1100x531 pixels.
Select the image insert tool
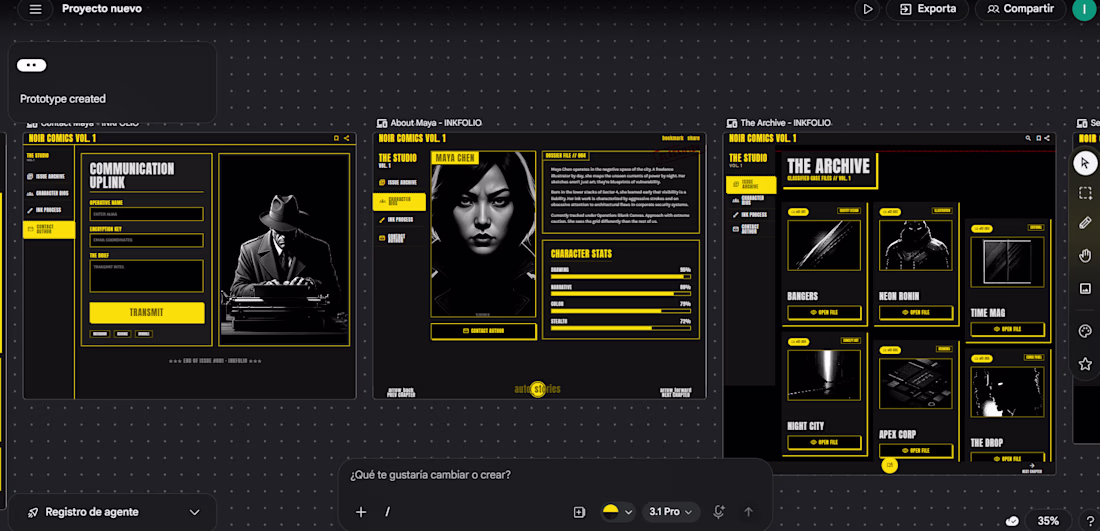tap(1085, 288)
